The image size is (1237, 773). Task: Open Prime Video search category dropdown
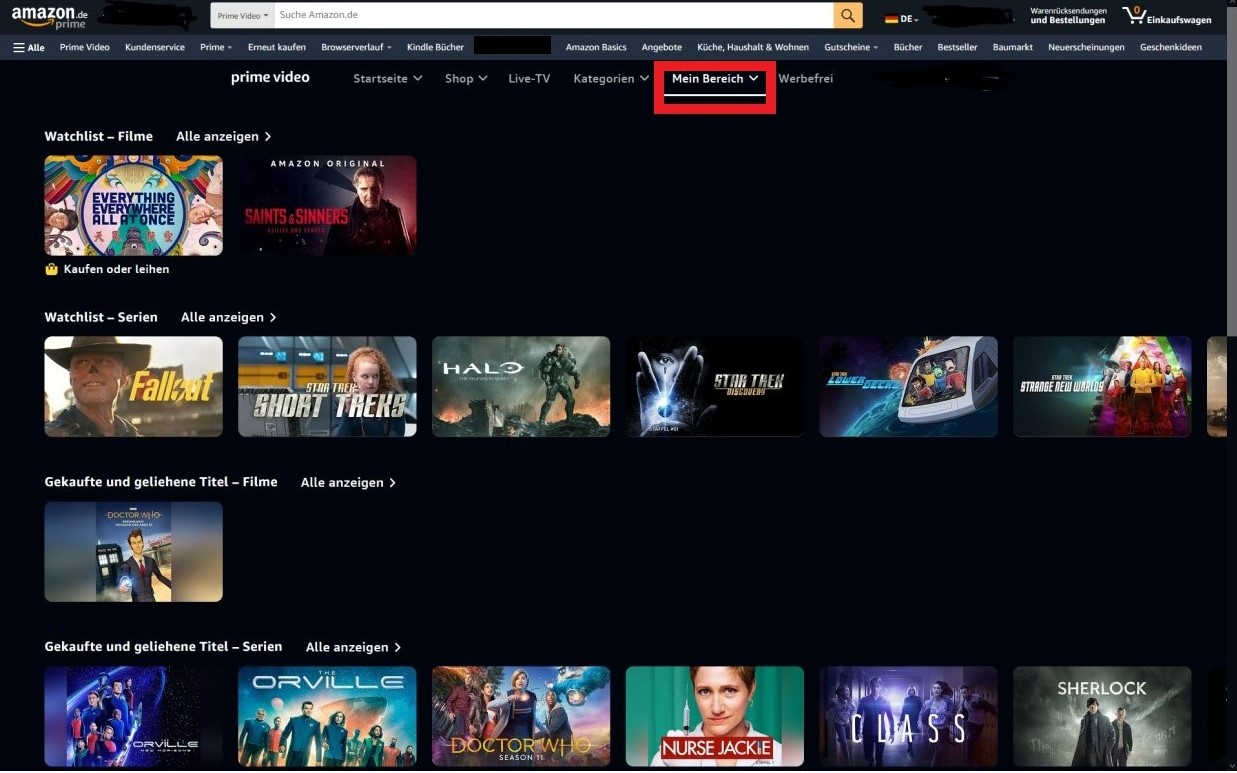pyautogui.click(x=243, y=16)
